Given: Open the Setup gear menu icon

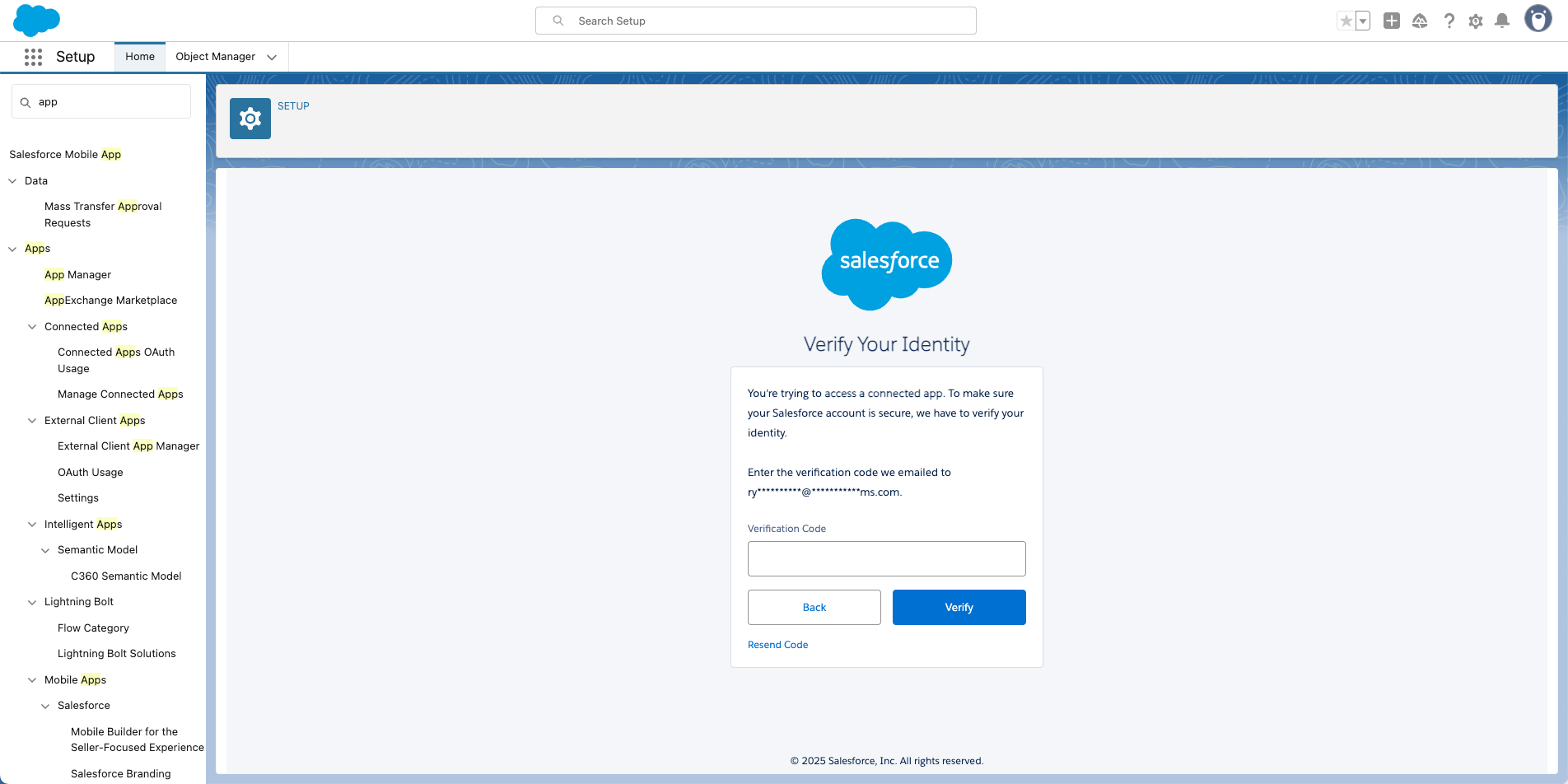Looking at the screenshot, I should [x=1476, y=21].
